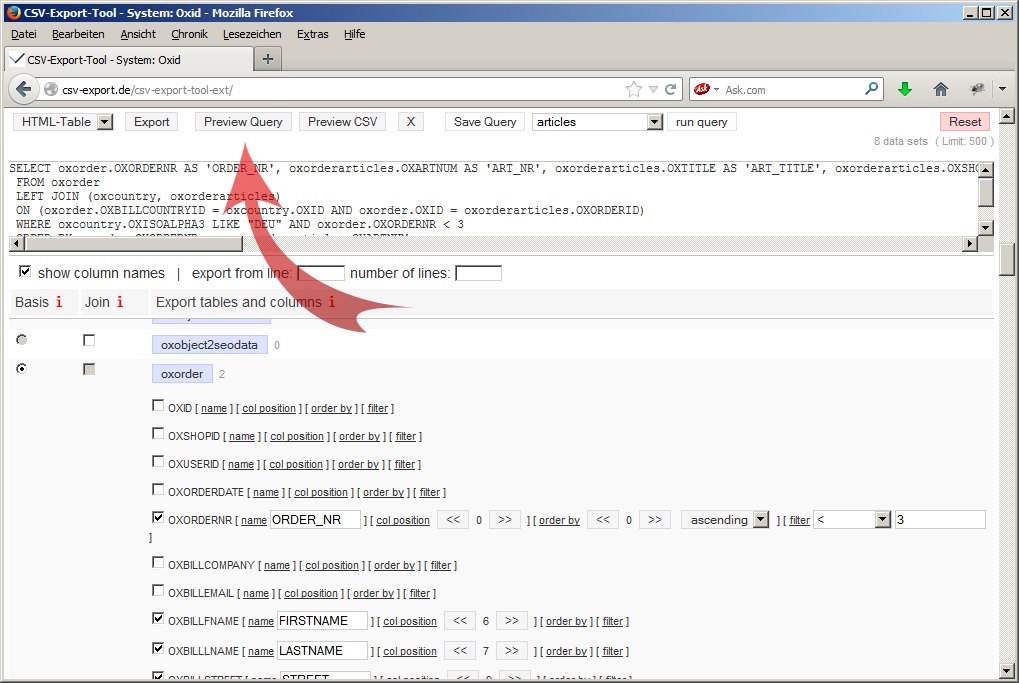Viewport: 1019px width, 683px height.
Task: Click the oxorder table label
Action: coord(182,374)
